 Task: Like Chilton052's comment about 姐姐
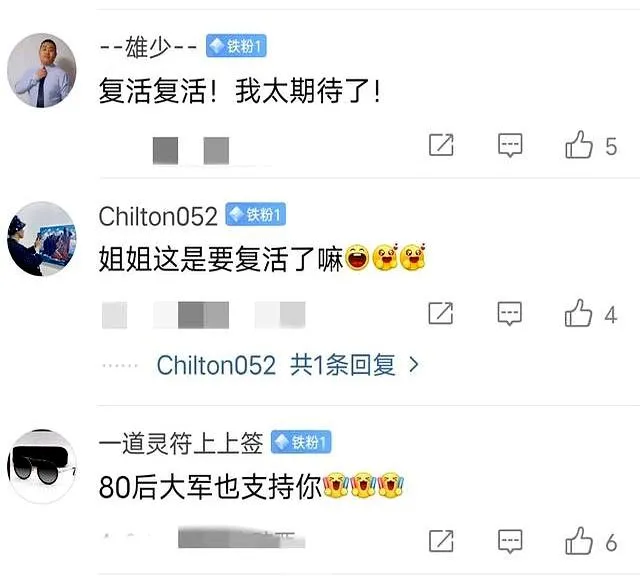point(578,313)
